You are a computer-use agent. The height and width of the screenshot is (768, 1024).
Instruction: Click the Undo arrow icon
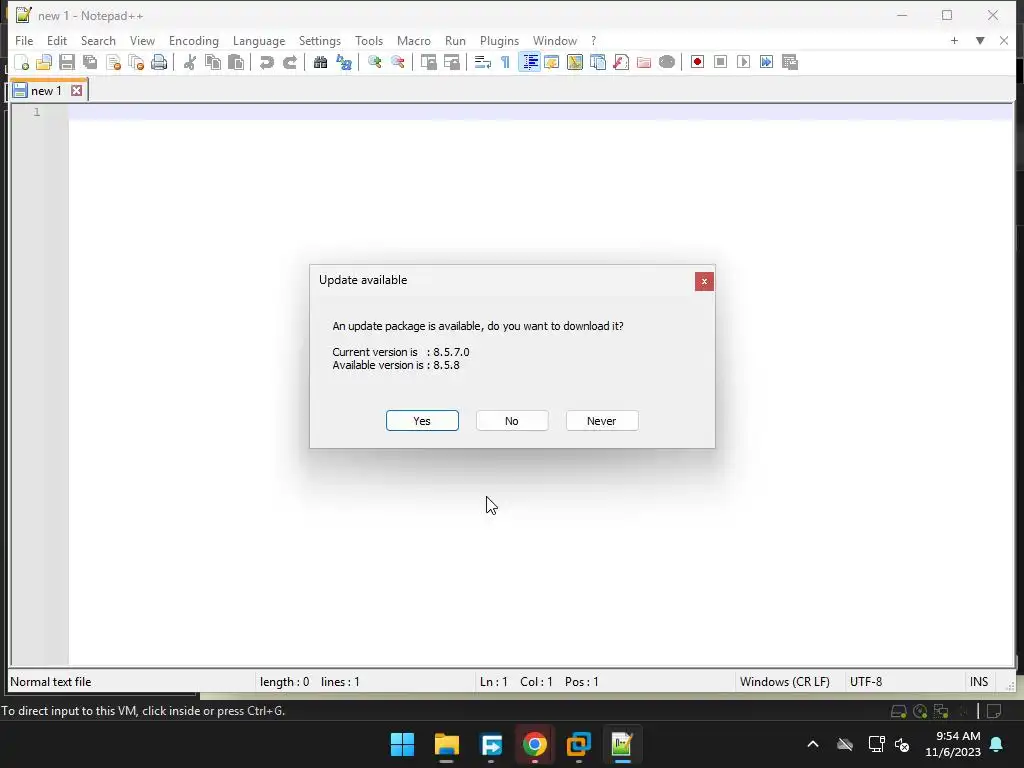(x=266, y=62)
